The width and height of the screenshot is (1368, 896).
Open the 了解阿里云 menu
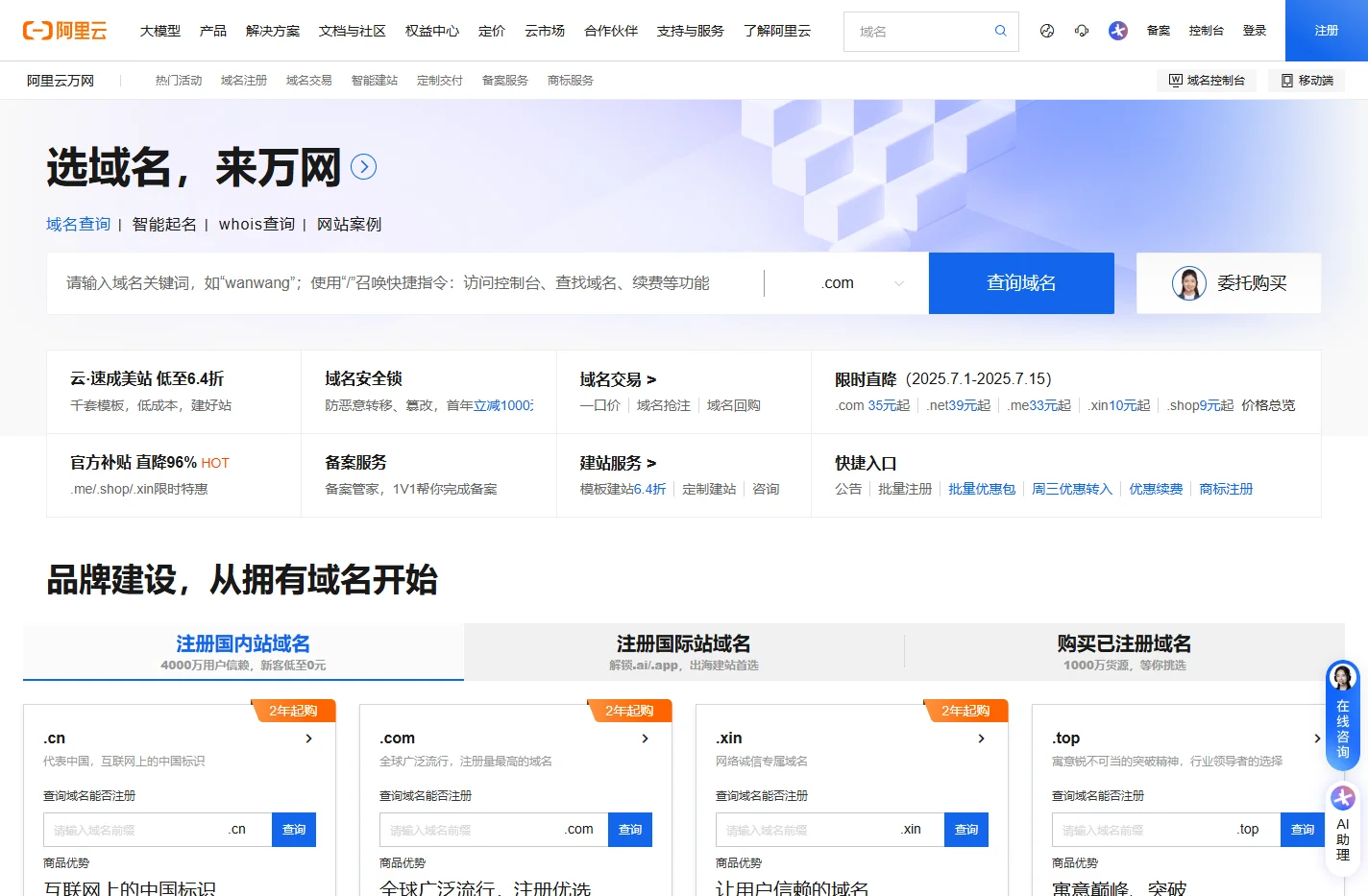point(777,31)
